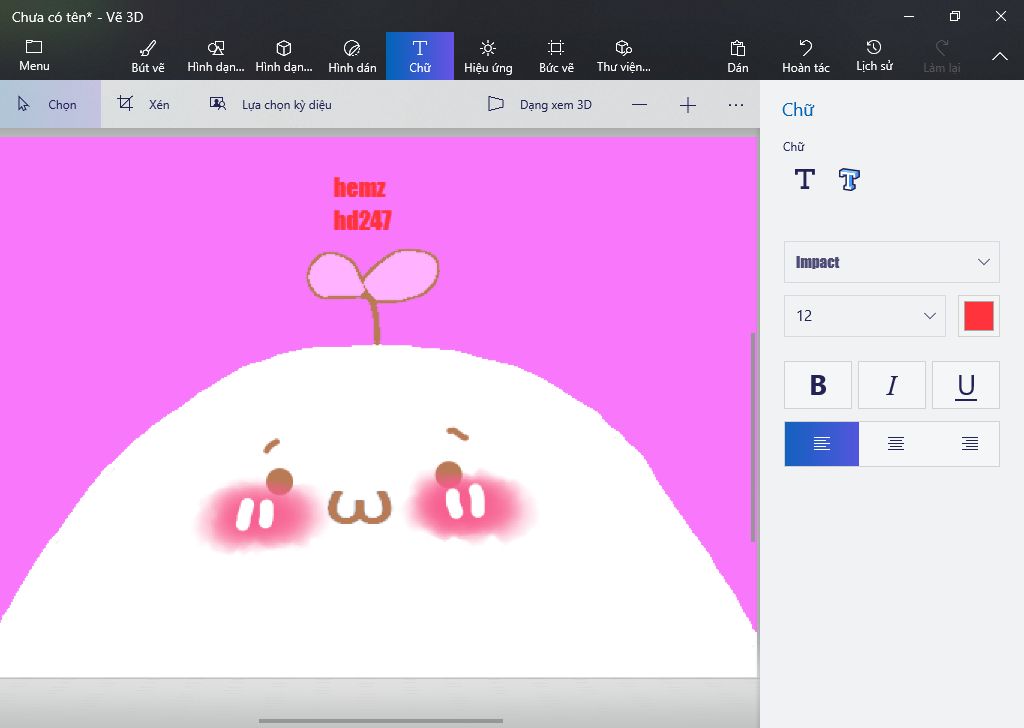Toggle underline text formatting

coord(966,385)
